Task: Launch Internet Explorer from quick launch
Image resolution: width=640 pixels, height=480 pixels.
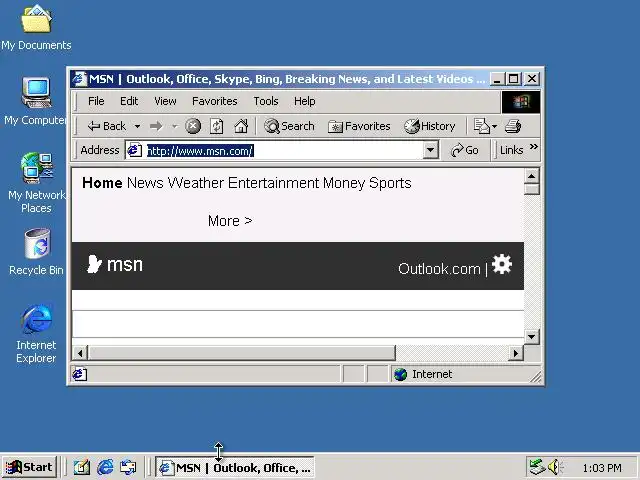Action: click(105, 467)
